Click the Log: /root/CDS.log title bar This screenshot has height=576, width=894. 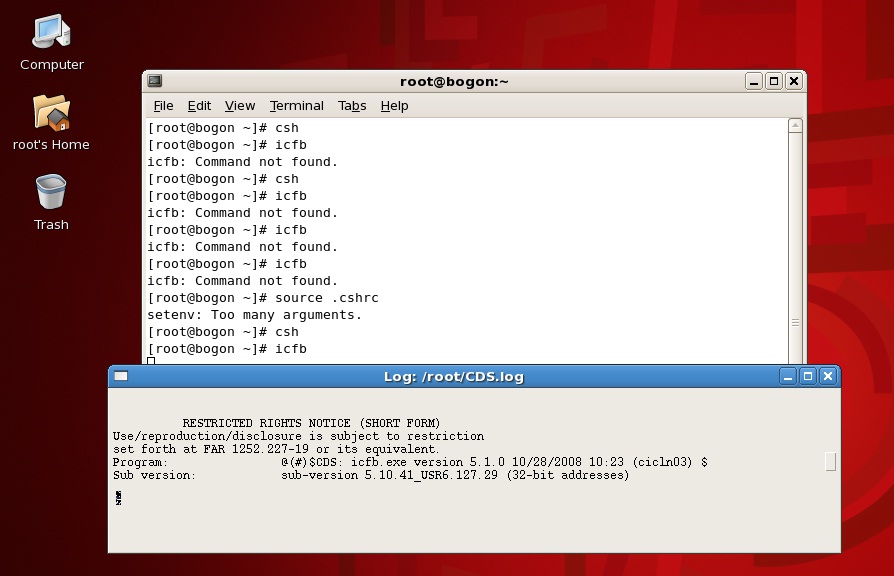(454, 376)
